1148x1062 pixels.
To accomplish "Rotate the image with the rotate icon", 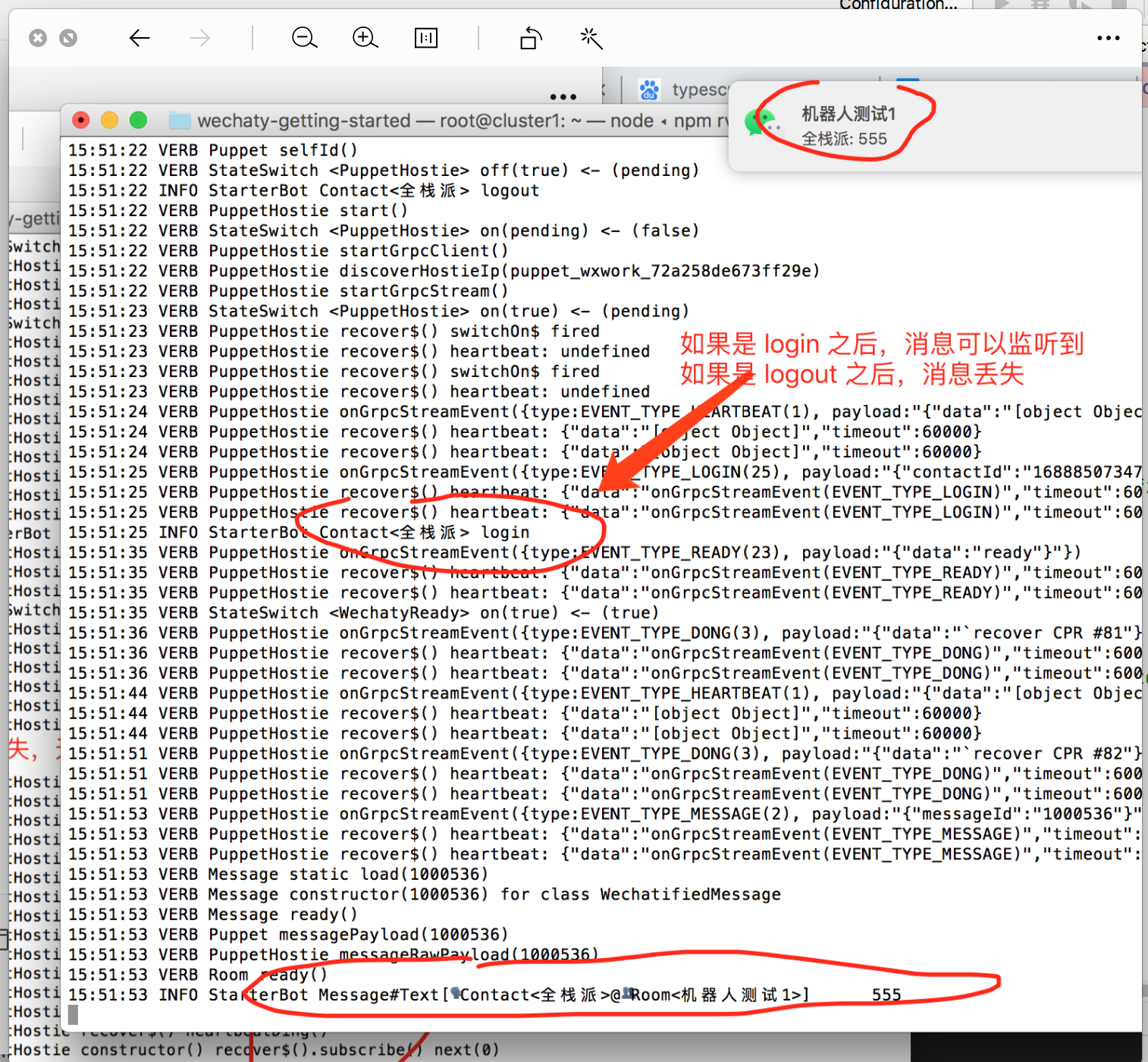I will [x=529, y=38].
